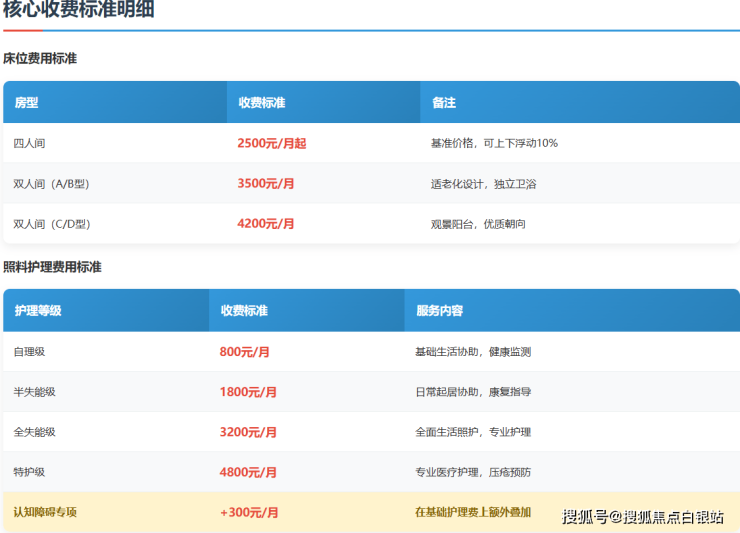Click the 半失能级 row label
Image resolution: width=740 pixels, height=533 pixels.
pyautogui.click(x=34, y=392)
